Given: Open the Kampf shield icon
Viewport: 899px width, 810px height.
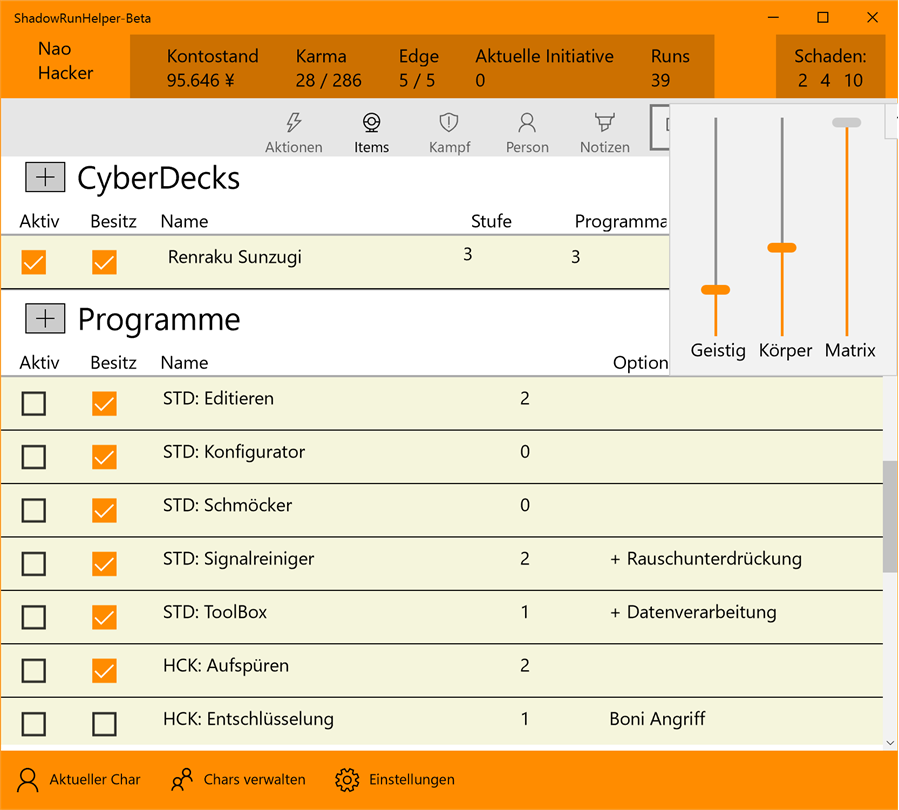Looking at the screenshot, I should point(449,133).
